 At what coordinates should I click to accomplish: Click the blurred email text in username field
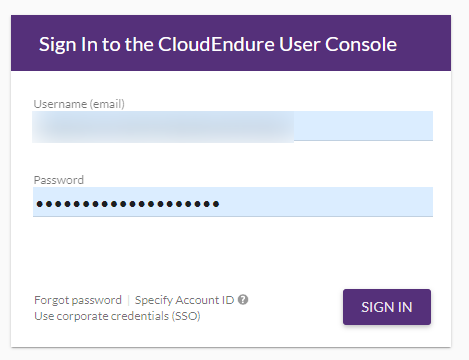point(163,127)
